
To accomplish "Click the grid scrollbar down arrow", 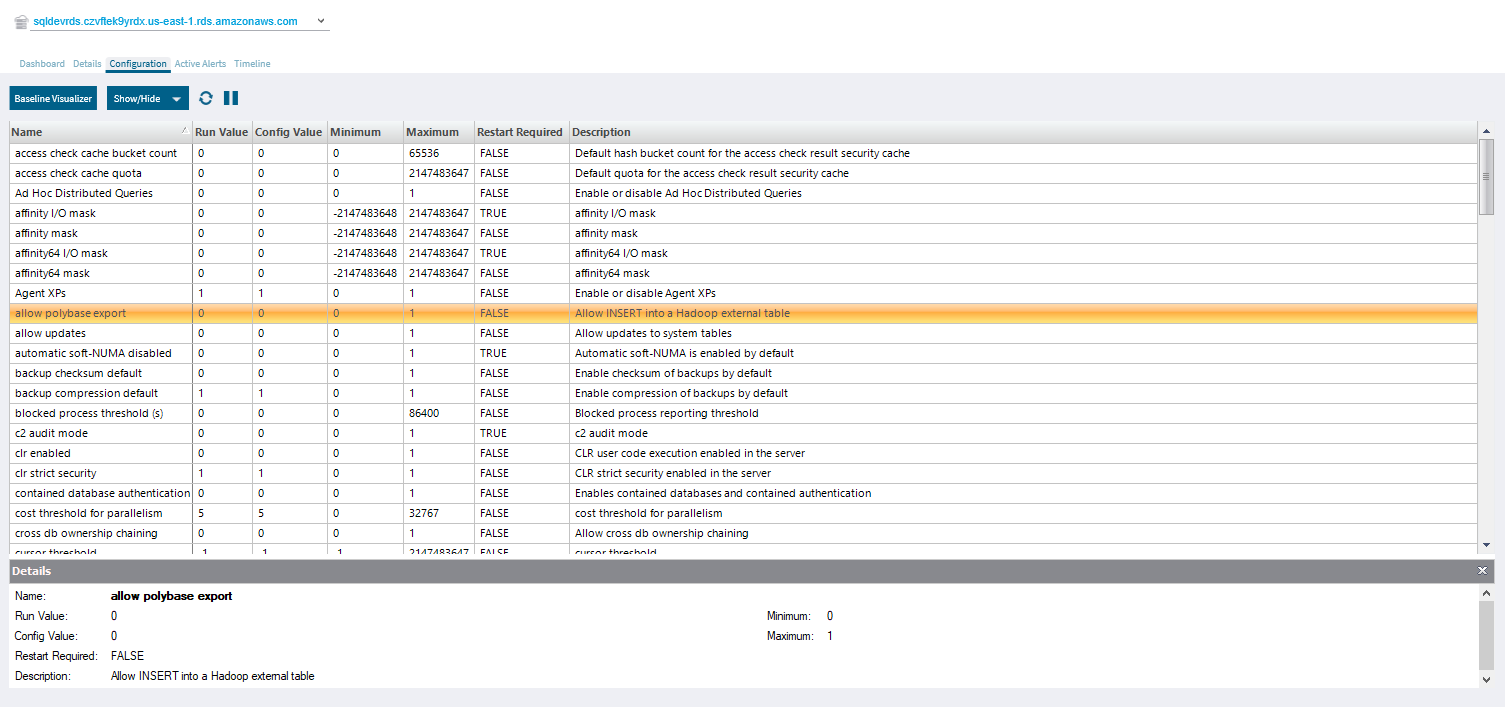I will click(1486, 545).
